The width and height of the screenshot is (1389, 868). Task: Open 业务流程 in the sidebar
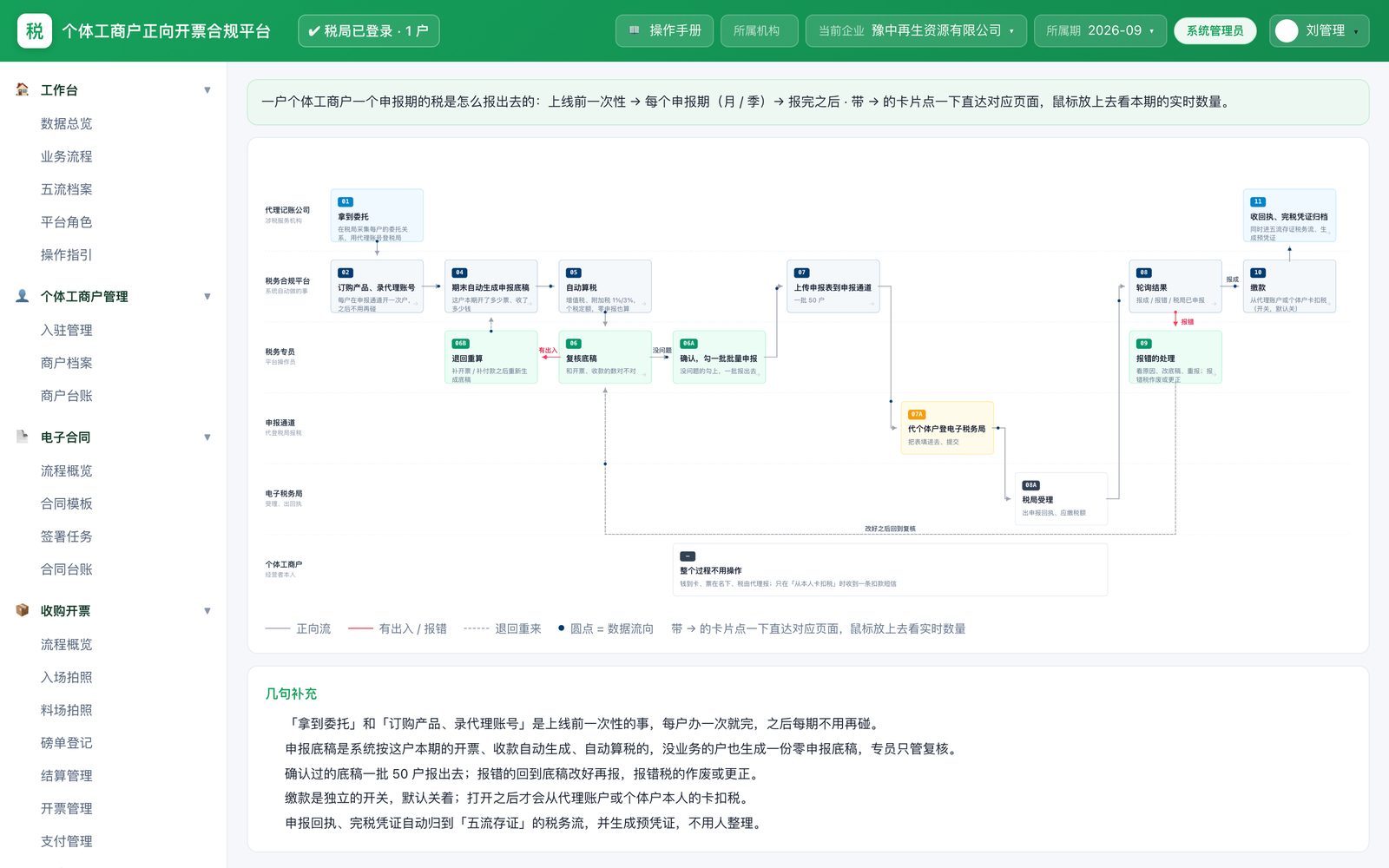(x=67, y=156)
